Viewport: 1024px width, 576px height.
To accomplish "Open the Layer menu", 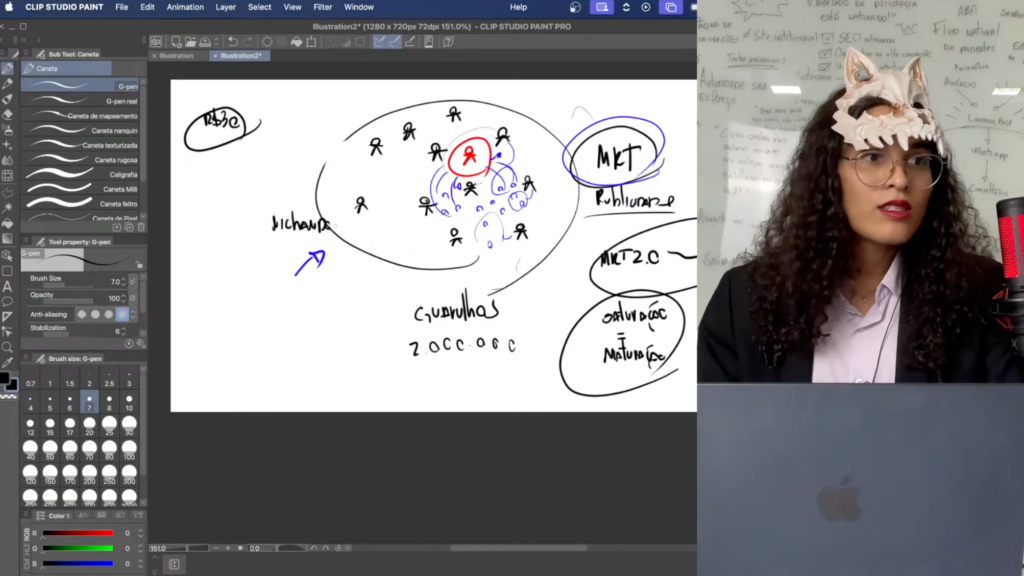I will pos(226,7).
